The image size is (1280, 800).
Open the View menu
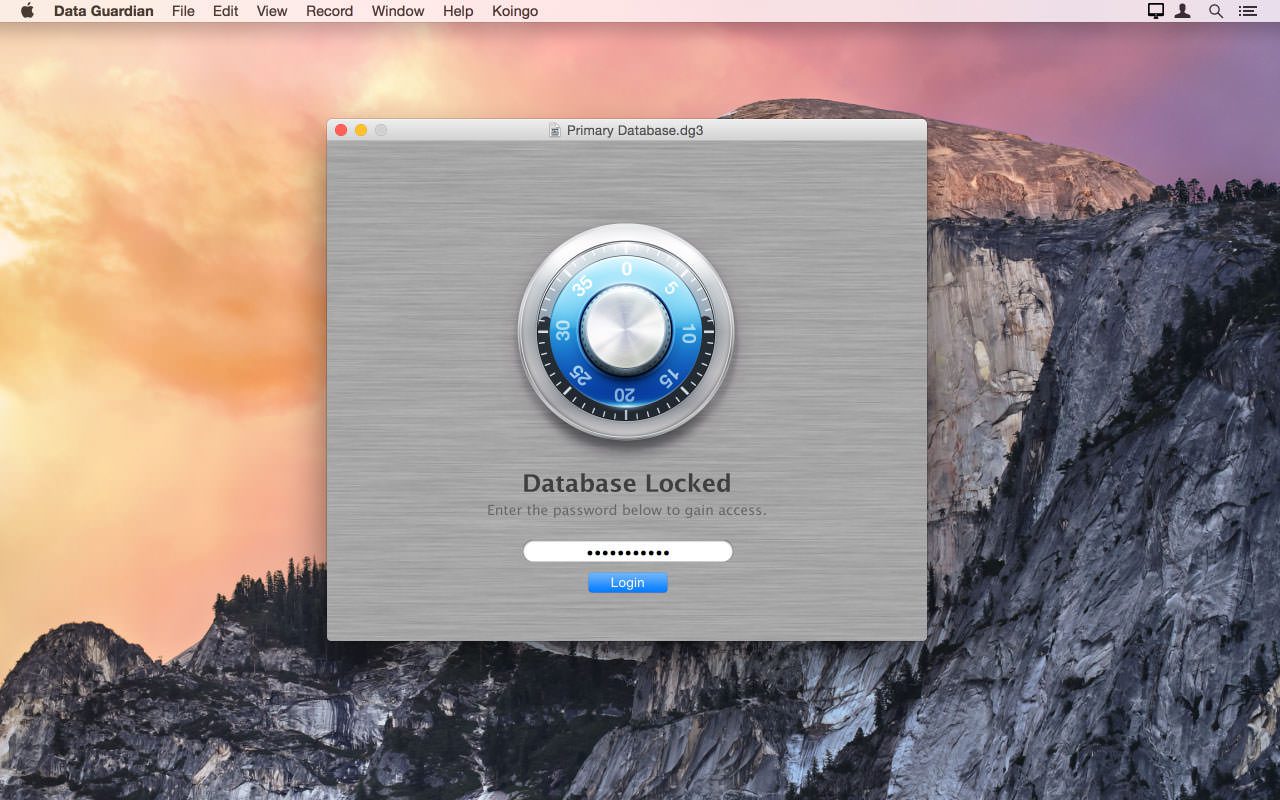271,11
